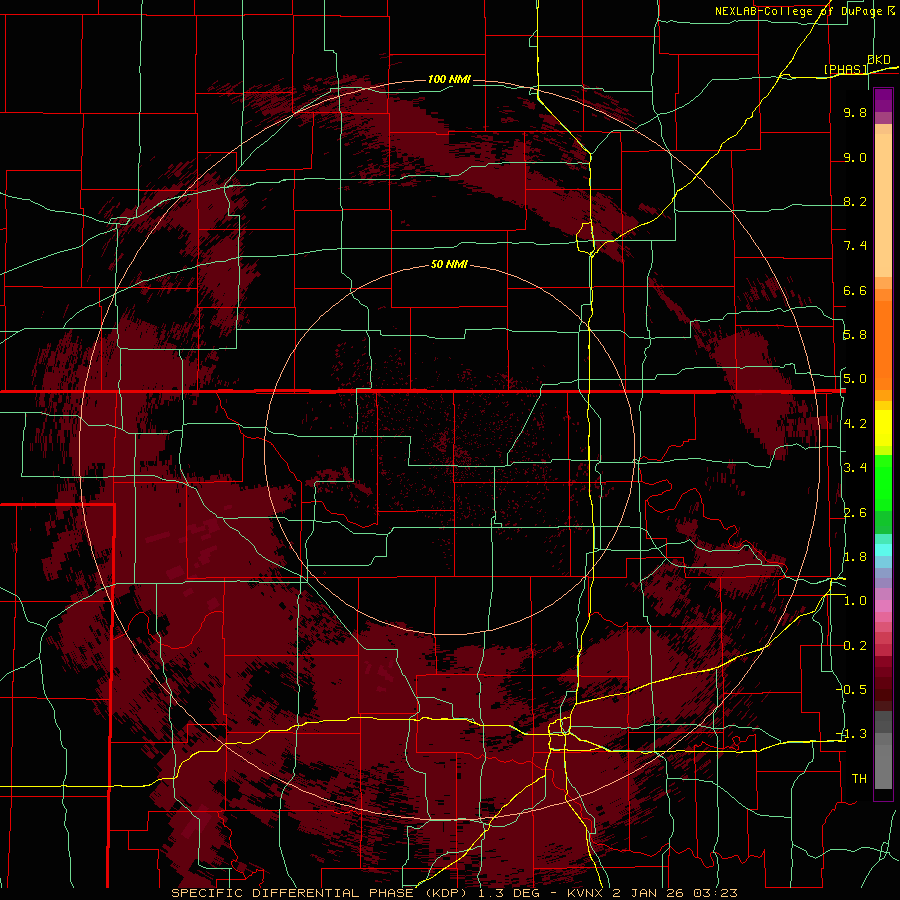This screenshot has width=900, height=900.
Task: Select the 2.6 value on the color scale
Action: [855, 513]
